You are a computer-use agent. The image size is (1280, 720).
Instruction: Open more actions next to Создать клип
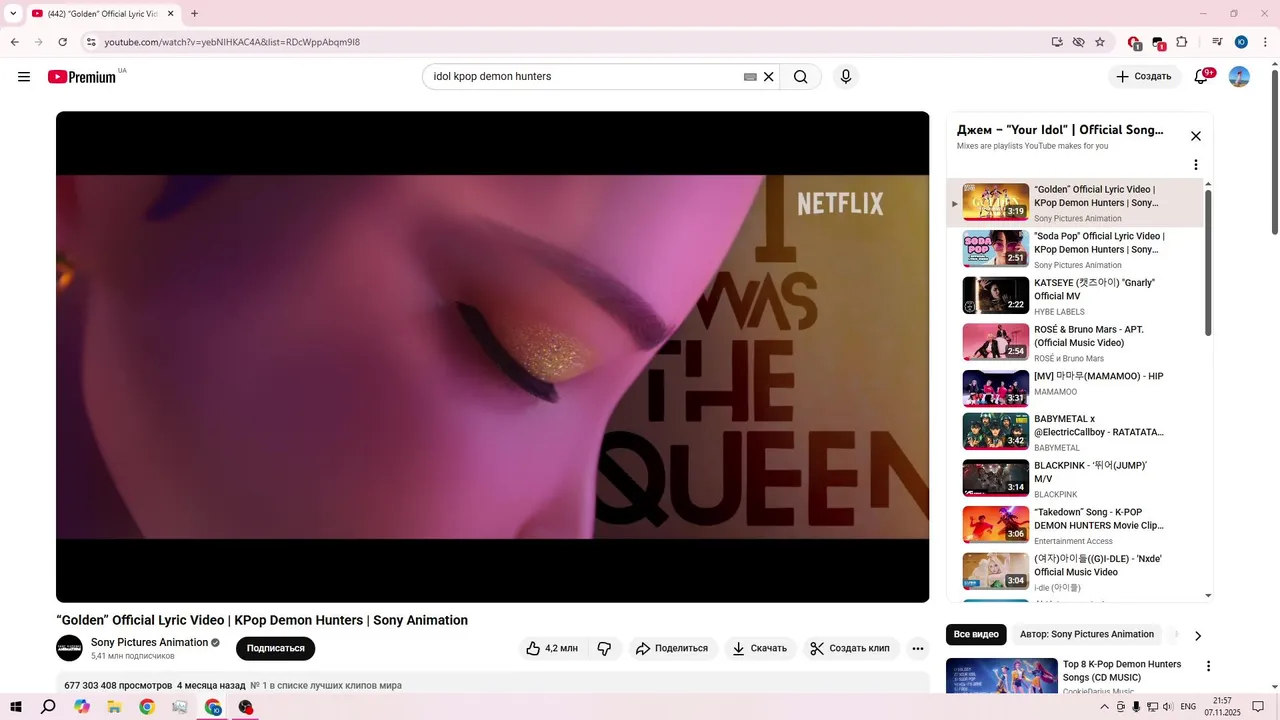pyautogui.click(x=918, y=648)
